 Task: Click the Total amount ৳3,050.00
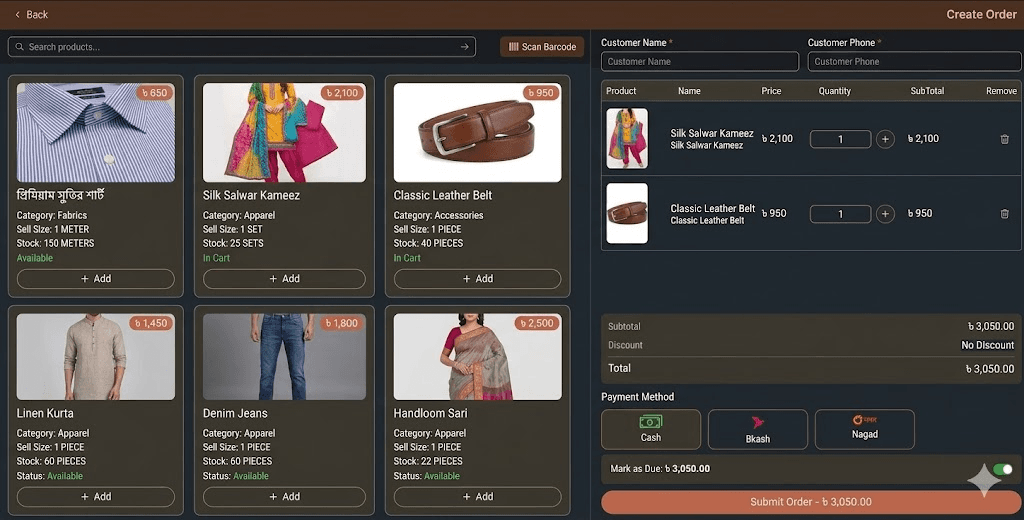coord(990,369)
